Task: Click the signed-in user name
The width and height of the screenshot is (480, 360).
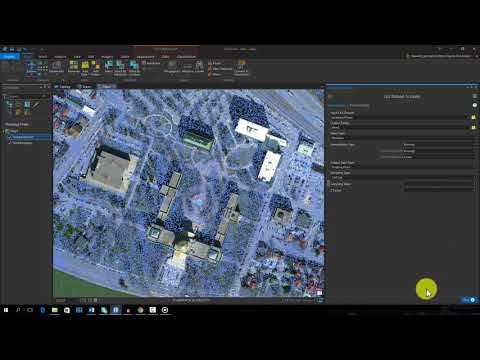Action: coord(440,56)
